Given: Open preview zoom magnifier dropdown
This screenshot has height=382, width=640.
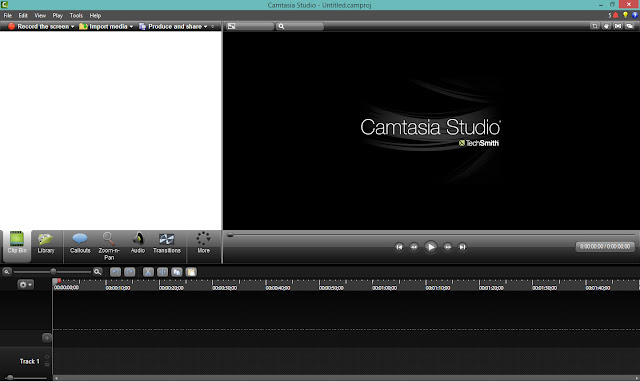Looking at the screenshot, I should [x=300, y=26].
